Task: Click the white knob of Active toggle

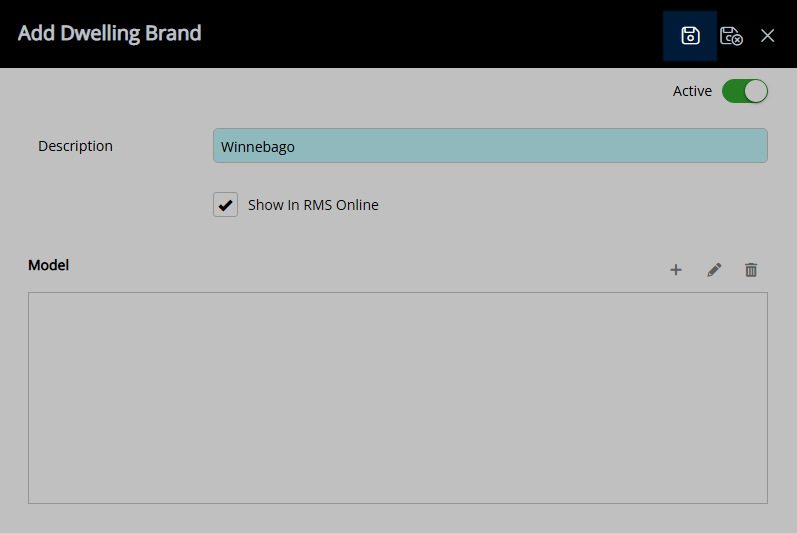Action: click(756, 91)
